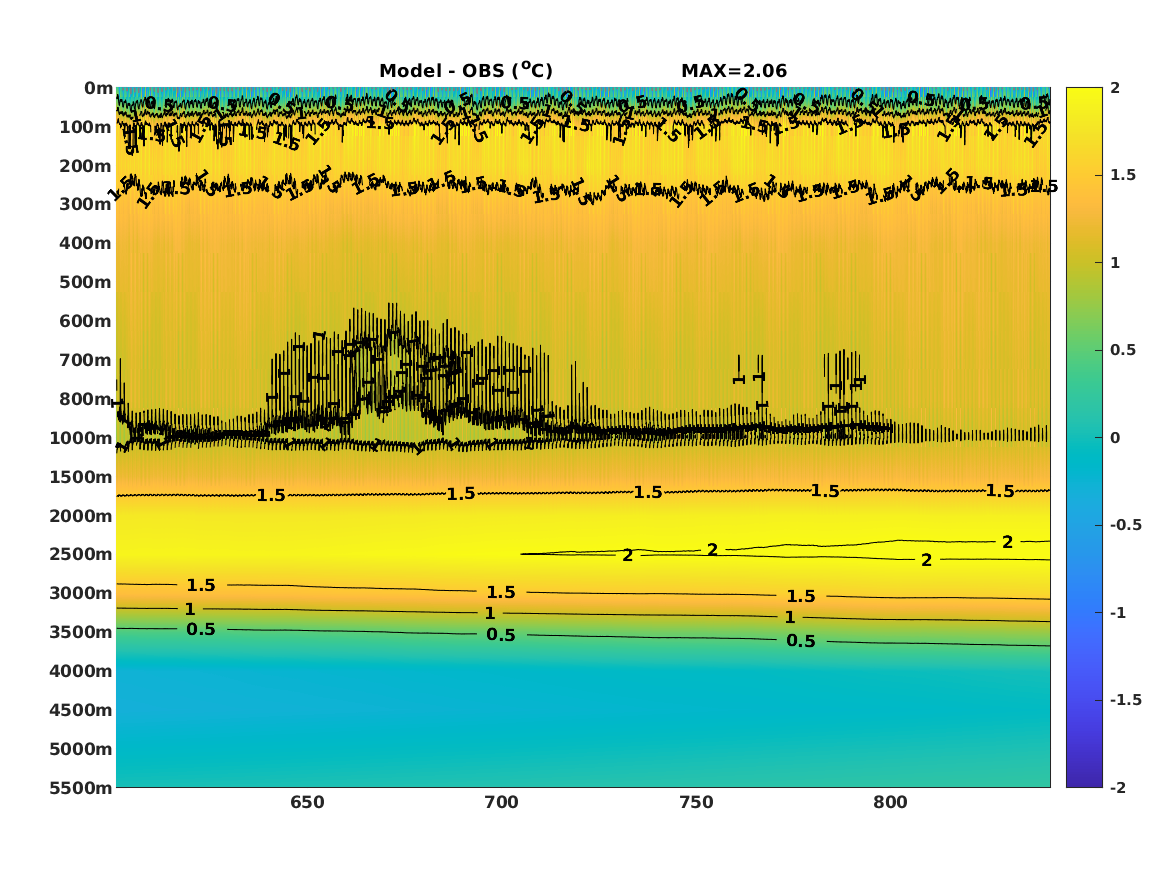The height and width of the screenshot is (875, 1167).
Task: Click the colorbar bottom tick label '-2'
Action: pyautogui.click(x=1118, y=787)
